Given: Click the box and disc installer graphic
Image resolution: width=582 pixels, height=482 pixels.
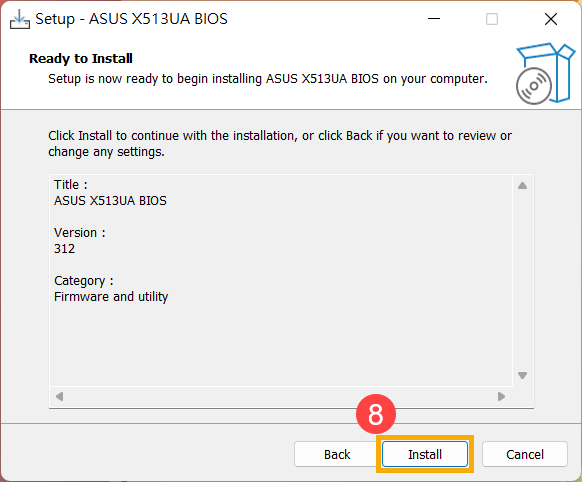Looking at the screenshot, I should pyautogui.click(x=545, y=73).
